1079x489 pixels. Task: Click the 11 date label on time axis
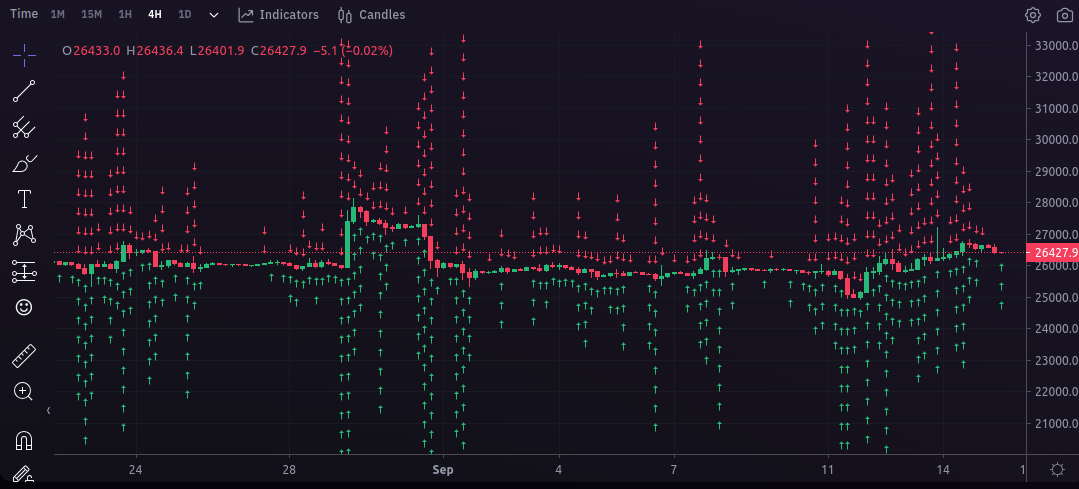tap(827, 470)
